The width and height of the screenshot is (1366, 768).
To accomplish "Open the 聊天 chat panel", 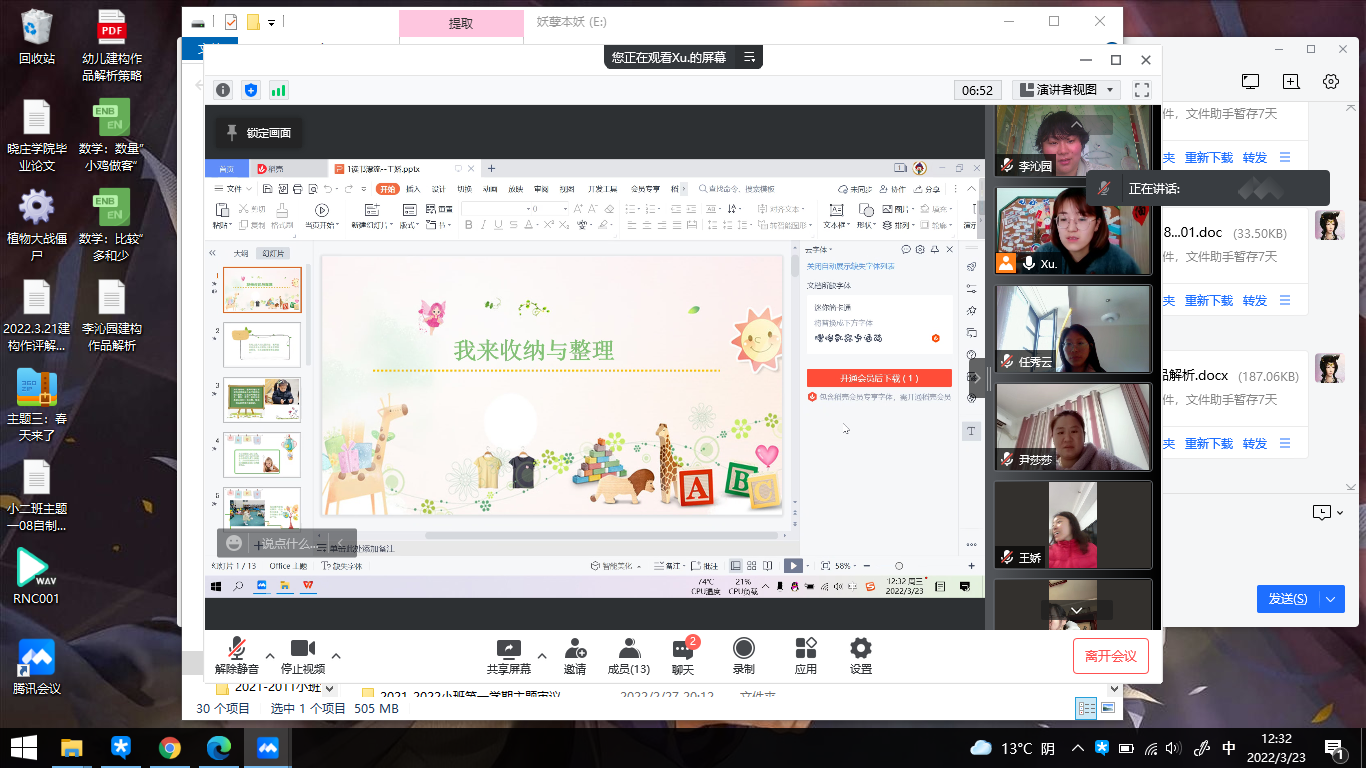I will pyautogui.click(x=683, y=649).
